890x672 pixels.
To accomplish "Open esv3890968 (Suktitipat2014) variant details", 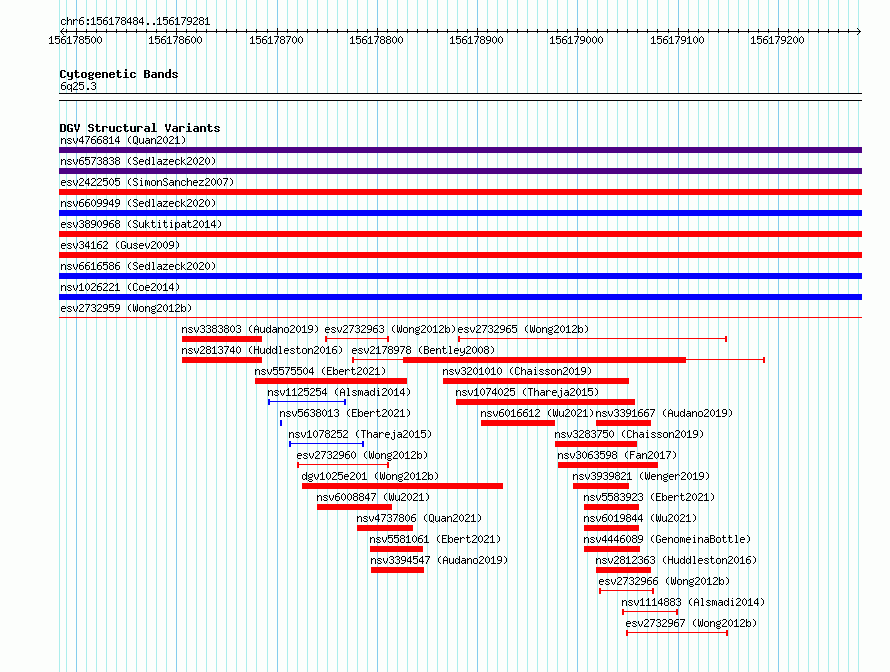I will 141,224.
